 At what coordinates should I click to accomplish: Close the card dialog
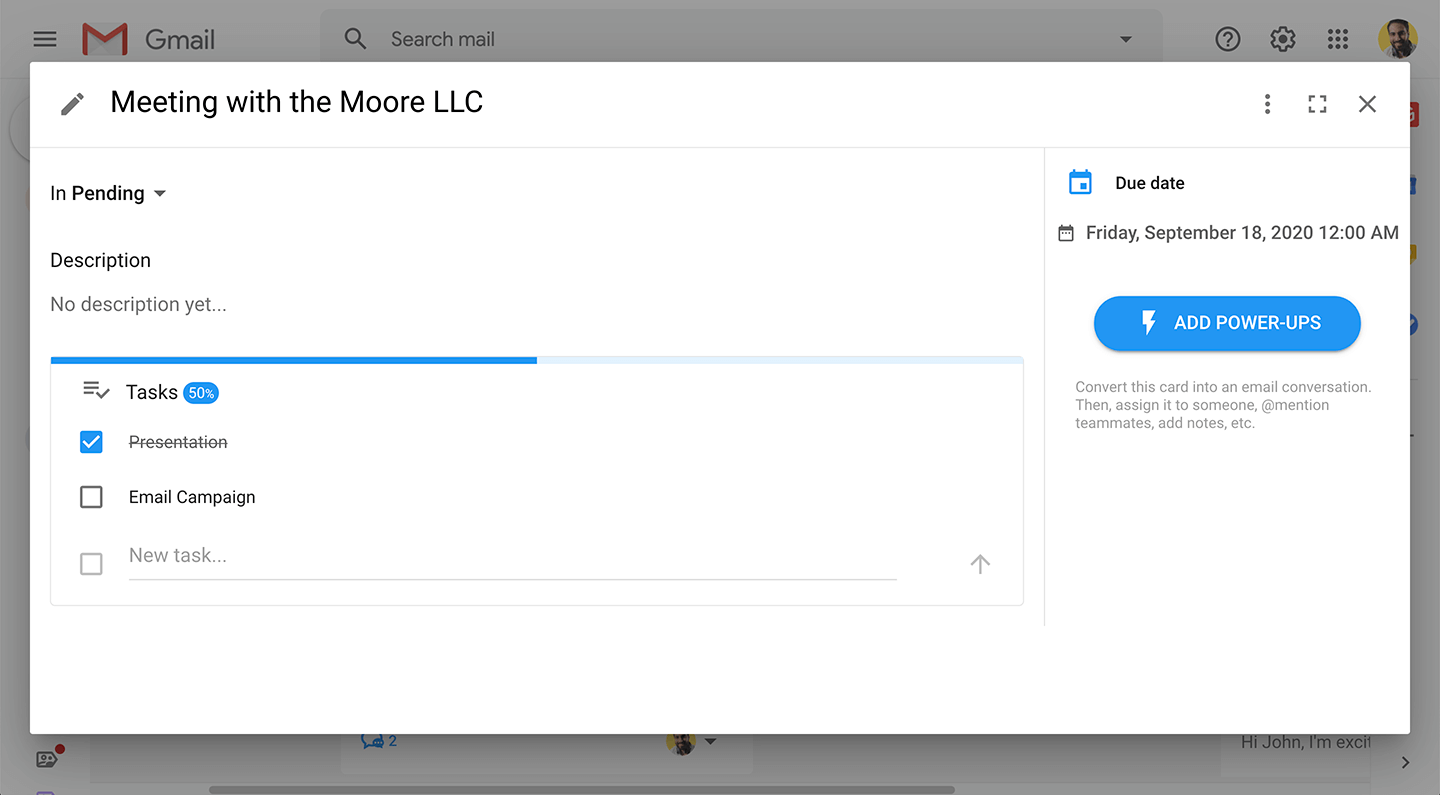pos(1367,104)
